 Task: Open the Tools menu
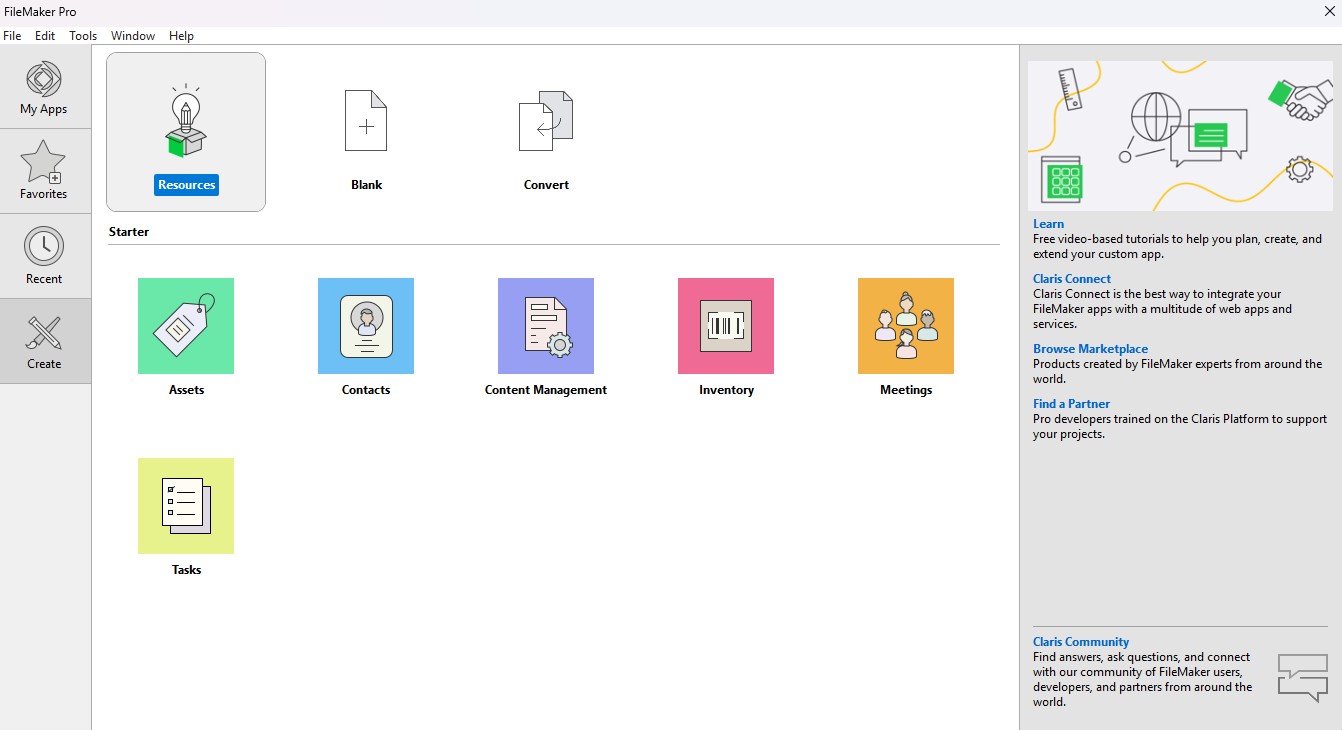click(x=83, y=36)
